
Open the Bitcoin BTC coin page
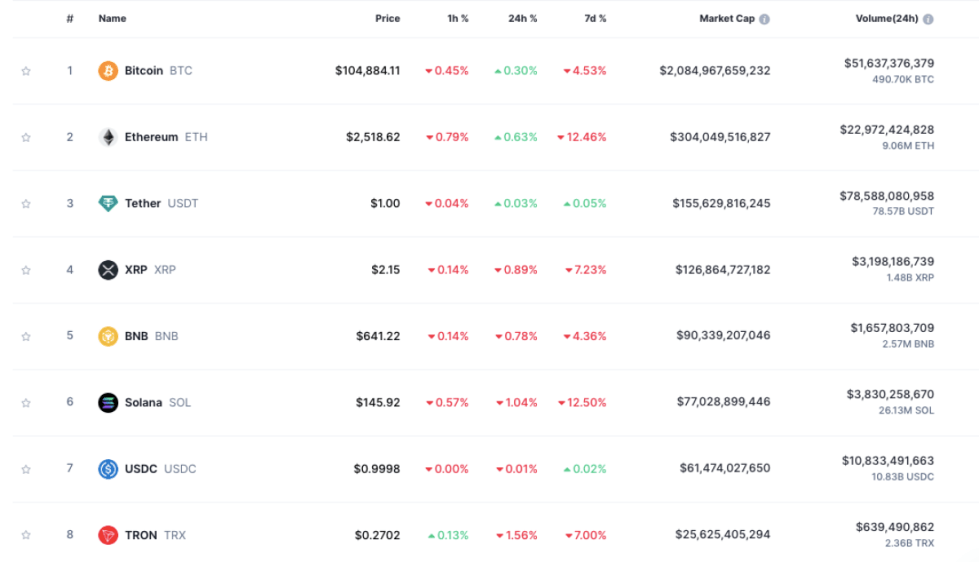pyautogui.click(x=158, y=71)
